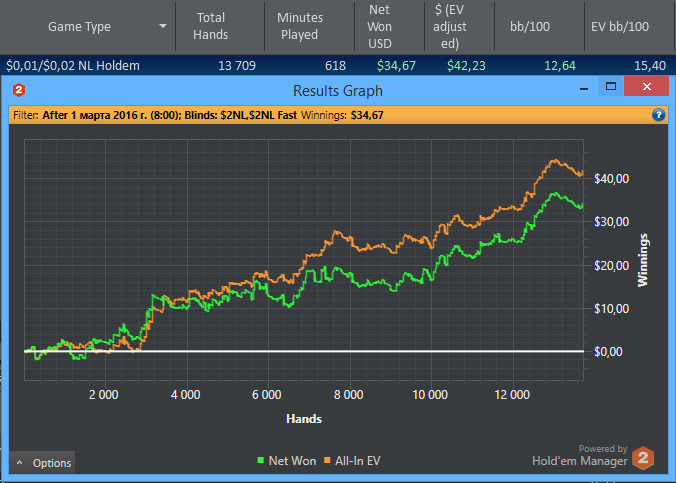The width and height of the screenshot is (676, 483).
Task: Minimize the Results Graph window
Action: [584, 88]
